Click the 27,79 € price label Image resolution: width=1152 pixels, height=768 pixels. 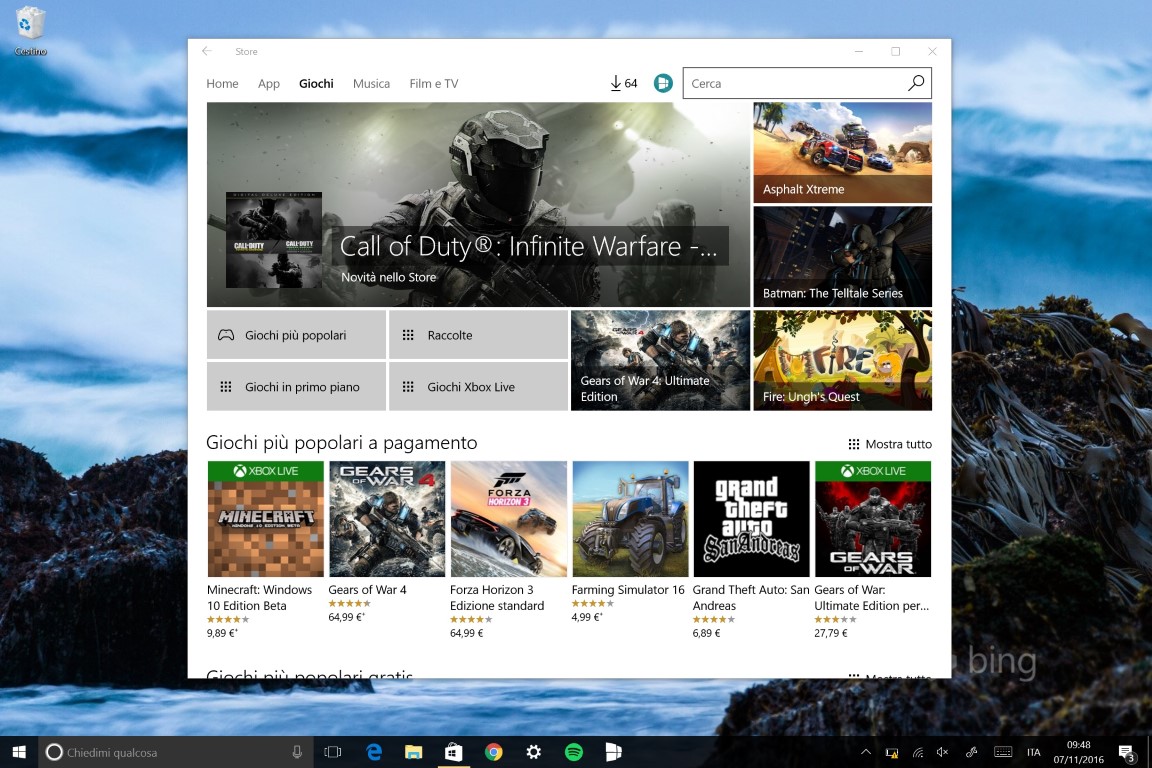(830, 633)
